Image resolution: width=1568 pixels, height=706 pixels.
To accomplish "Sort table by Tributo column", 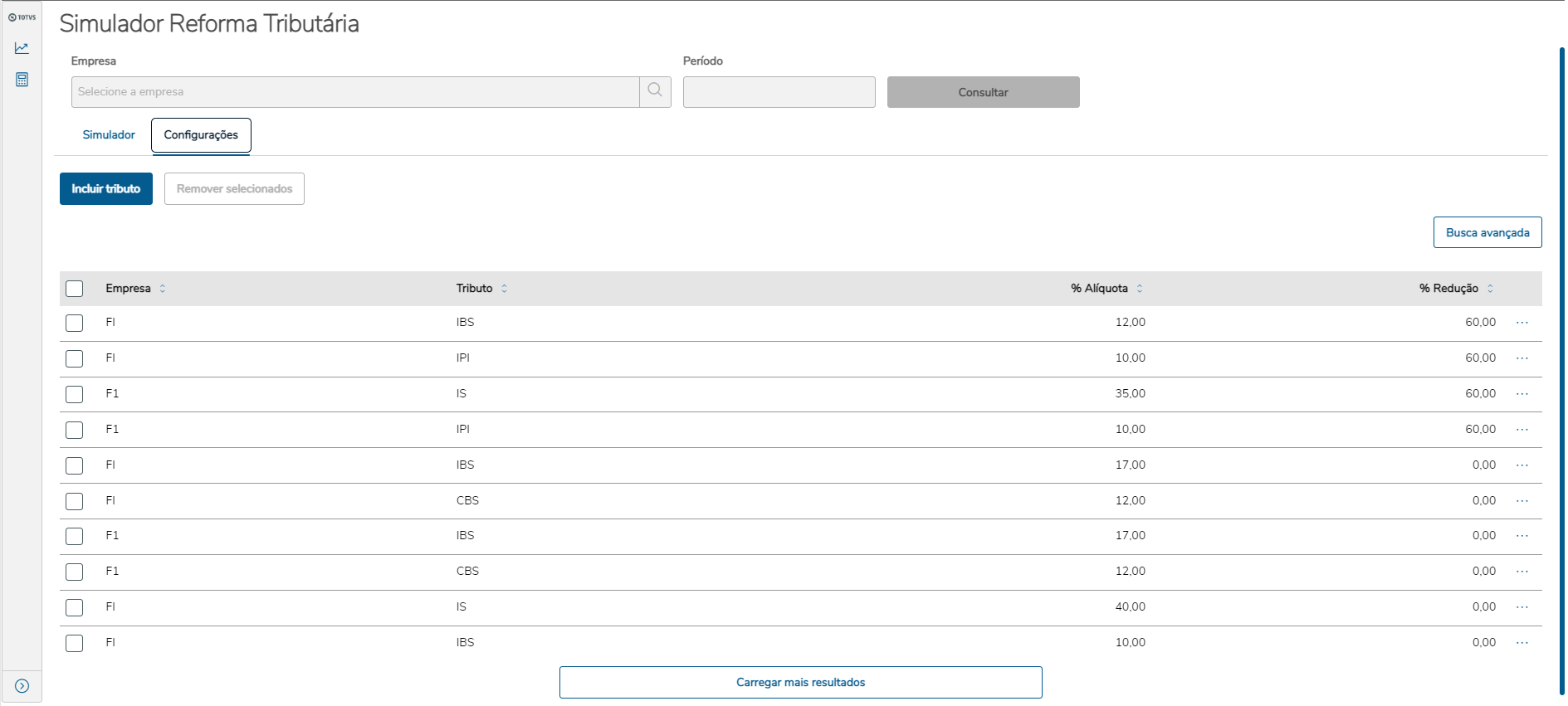I will 504,289.
